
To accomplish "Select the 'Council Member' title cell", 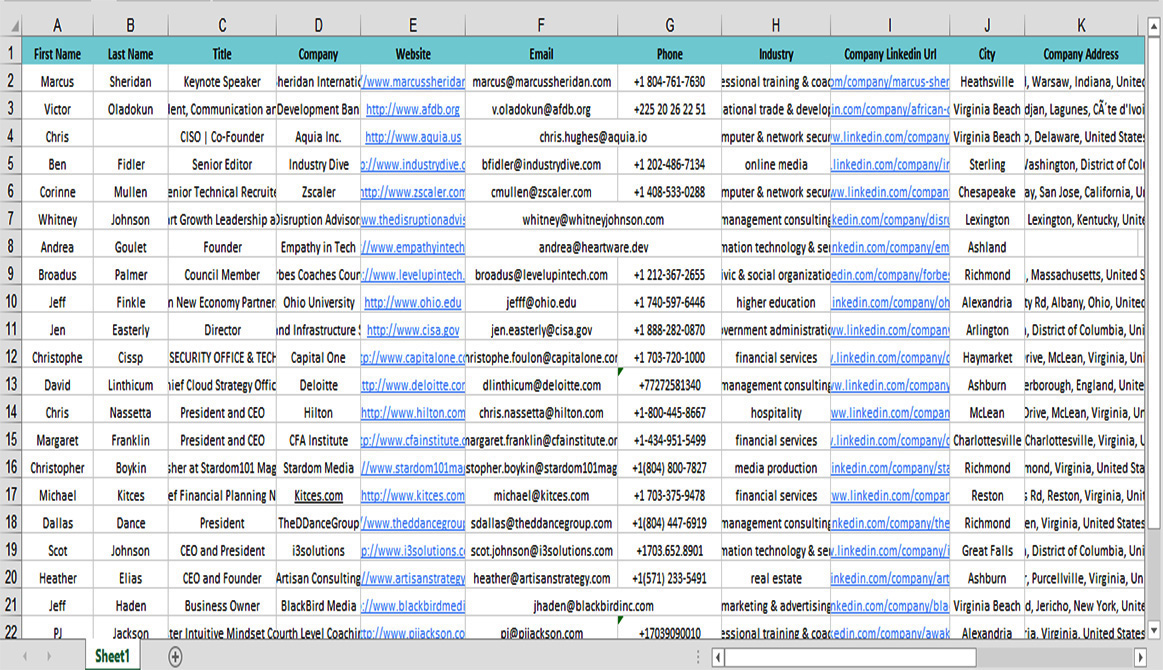I will point(222,275).
